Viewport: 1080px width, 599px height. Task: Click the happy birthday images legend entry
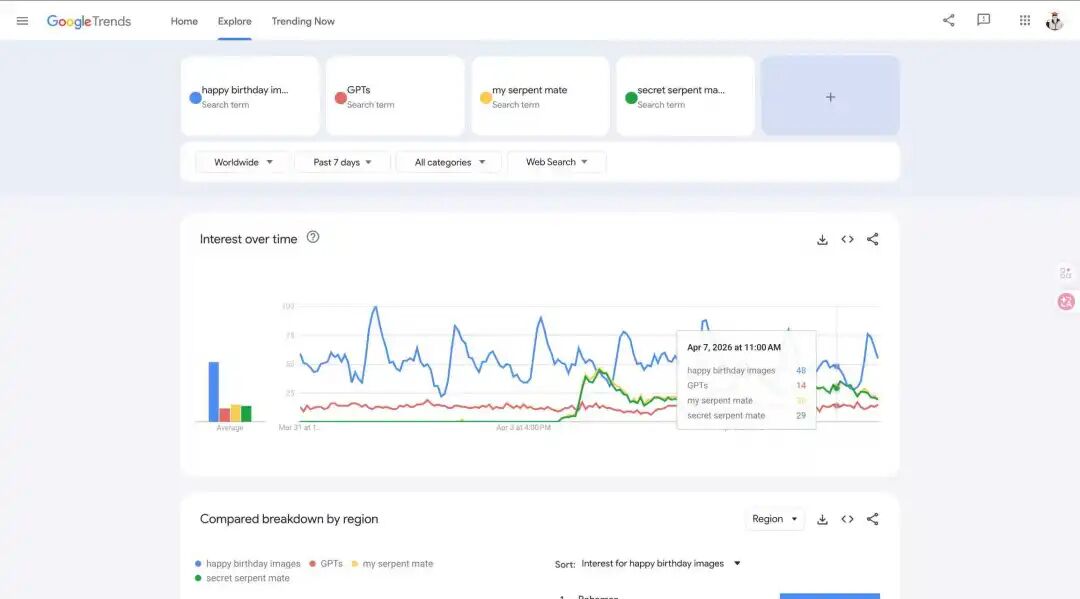pyautogui.click(x=248, y=564)
